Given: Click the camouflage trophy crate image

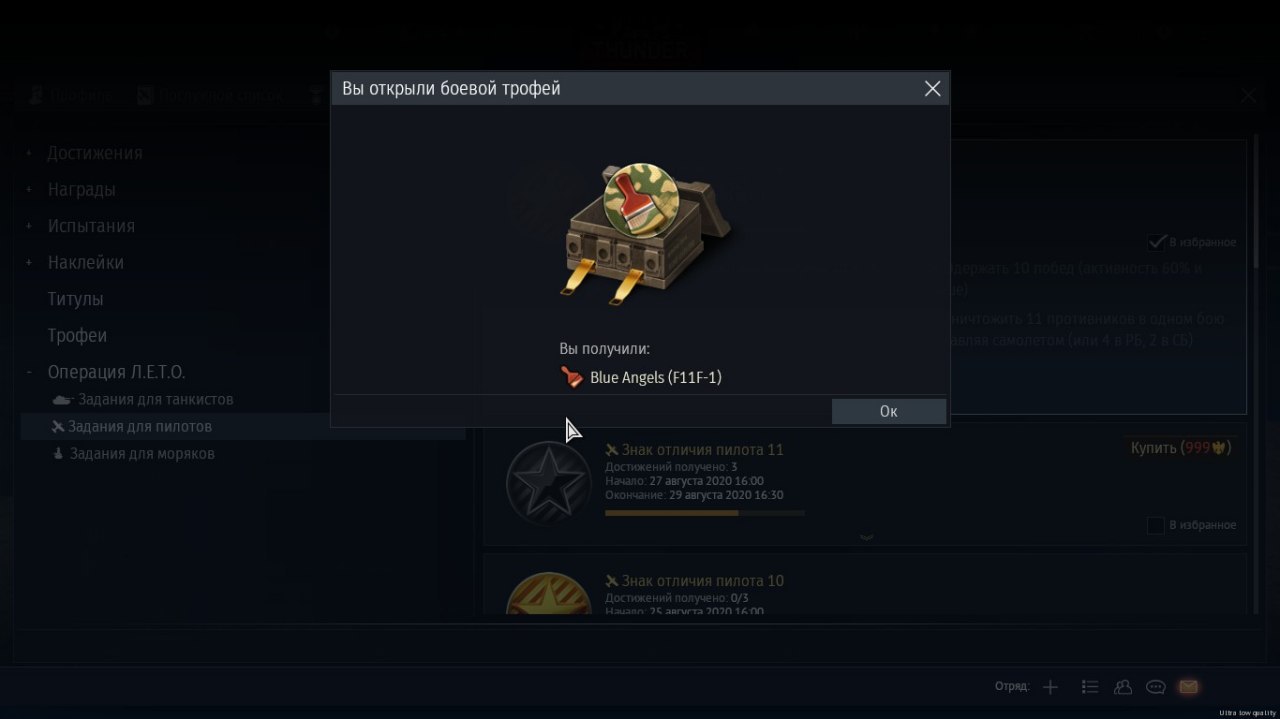Looking at the screenshot, I should click(x=642, y=233).
